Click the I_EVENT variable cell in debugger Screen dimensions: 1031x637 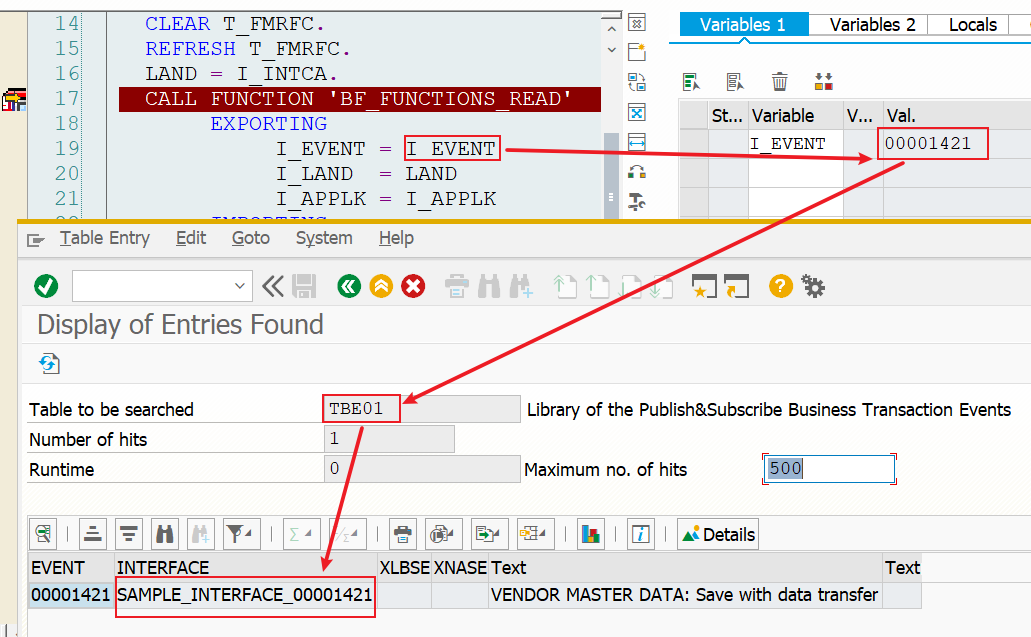click(796, 143)
